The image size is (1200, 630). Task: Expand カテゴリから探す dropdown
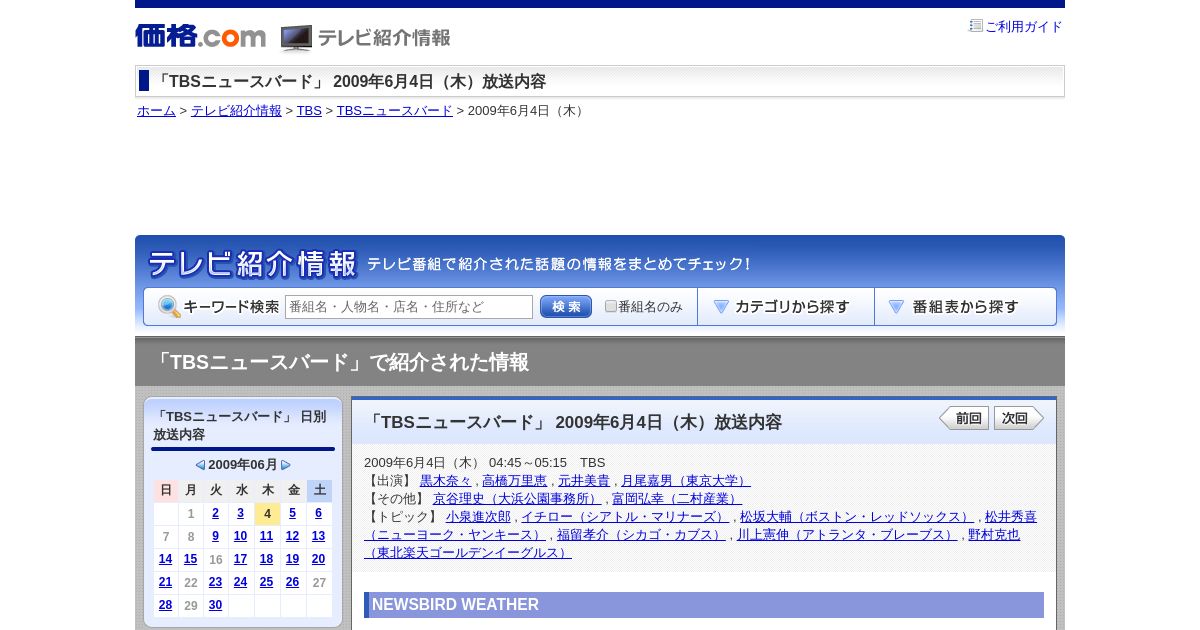(x=786, y=307)
